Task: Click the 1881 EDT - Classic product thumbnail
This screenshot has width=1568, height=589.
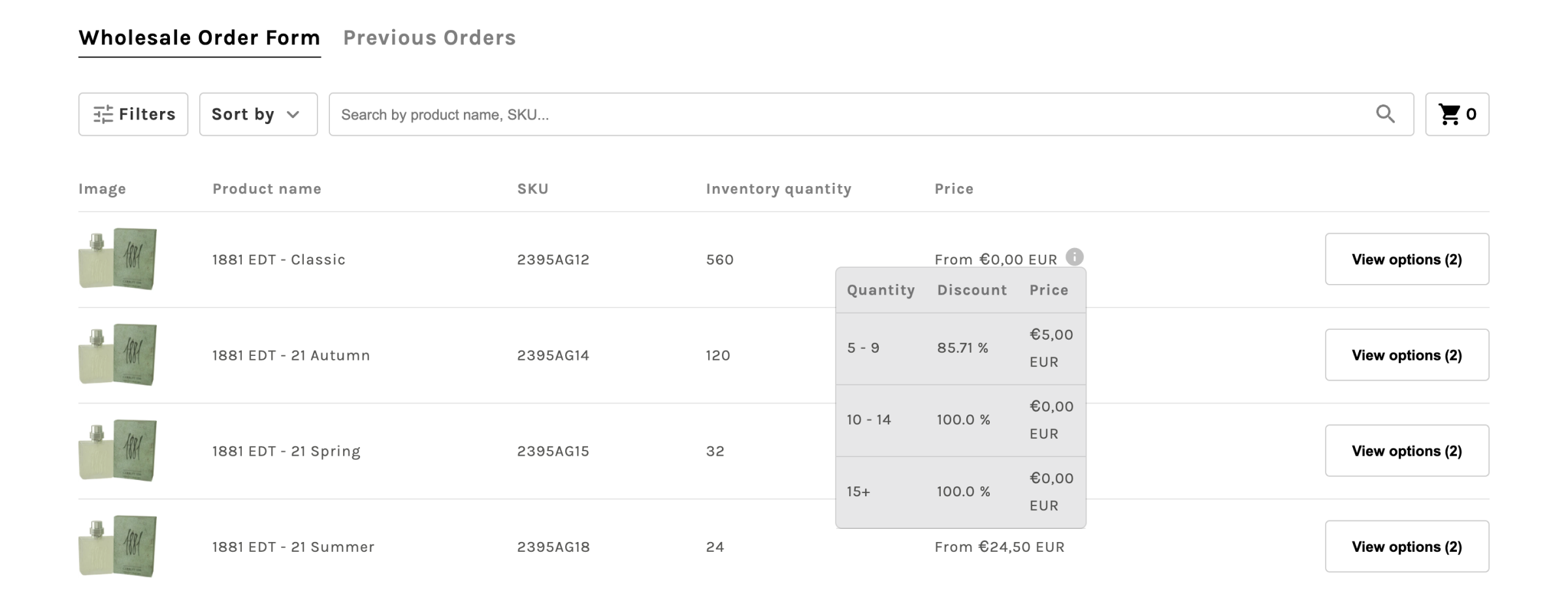Action: 118,259
